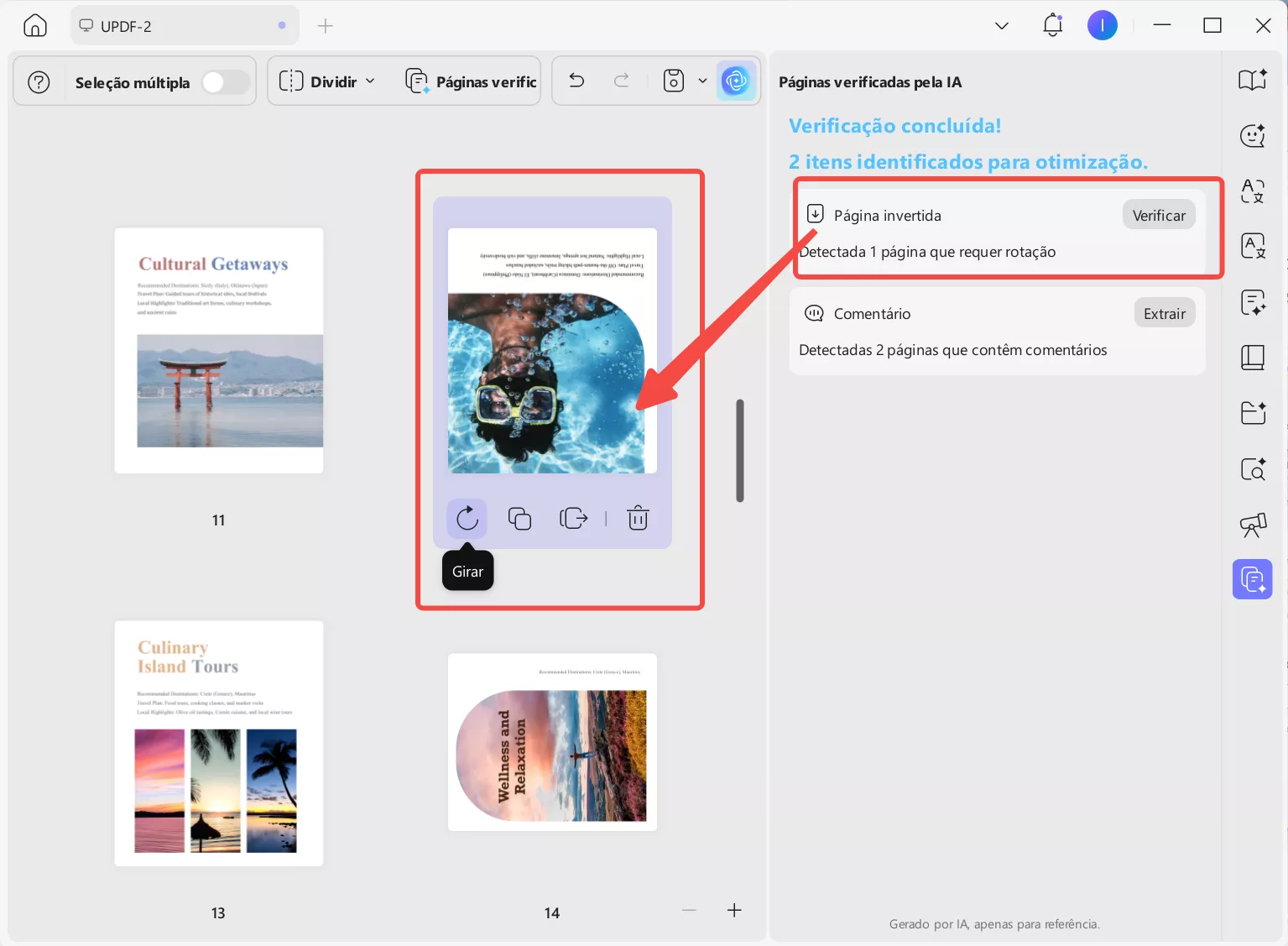Save the document with the save icon
This screenshot has height=946, width=1288.
coord(674,81)
